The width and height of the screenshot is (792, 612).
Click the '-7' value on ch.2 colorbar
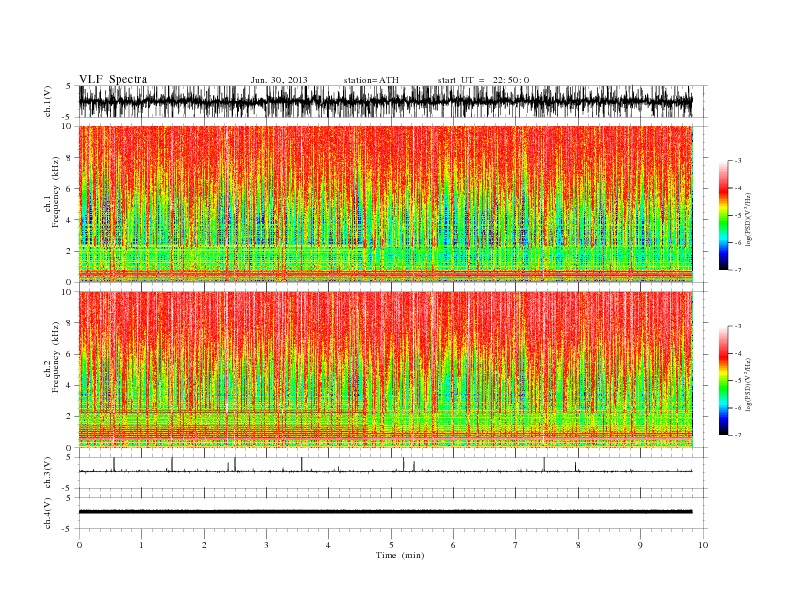(737, 435)
